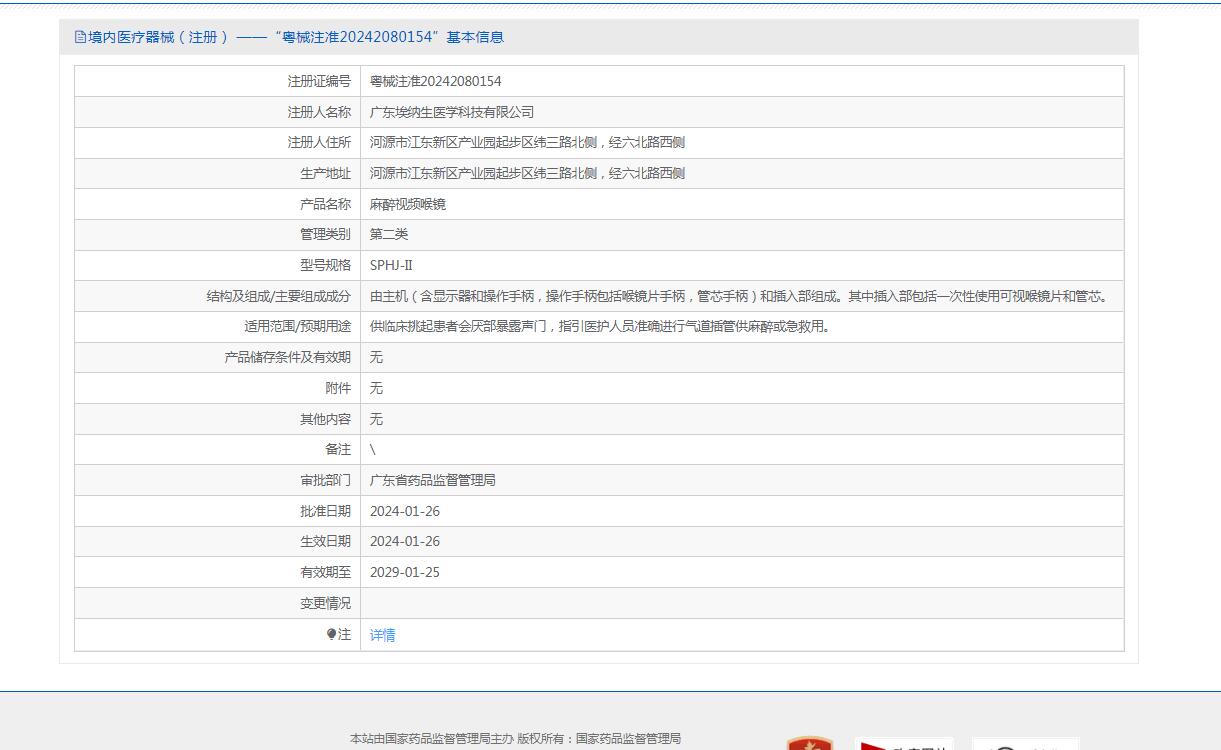Click the page header title 境内医疗器械（注册）基本信息

(296, 37)
